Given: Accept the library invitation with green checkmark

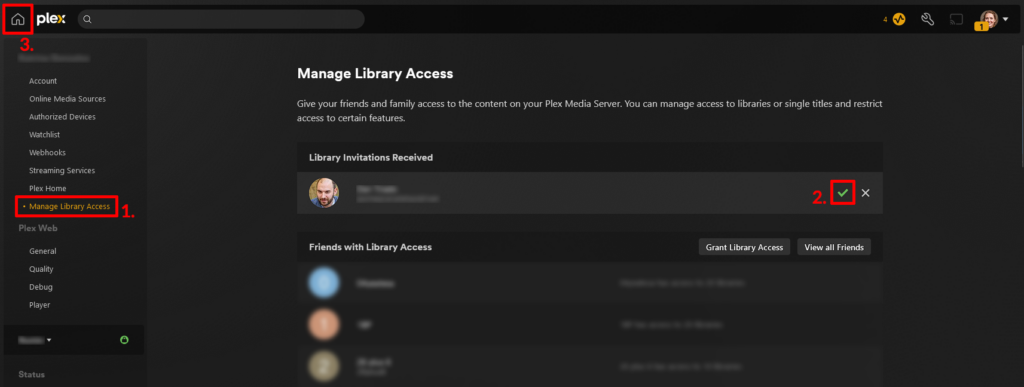Looking at the screenshot, I should pos(843,193).
